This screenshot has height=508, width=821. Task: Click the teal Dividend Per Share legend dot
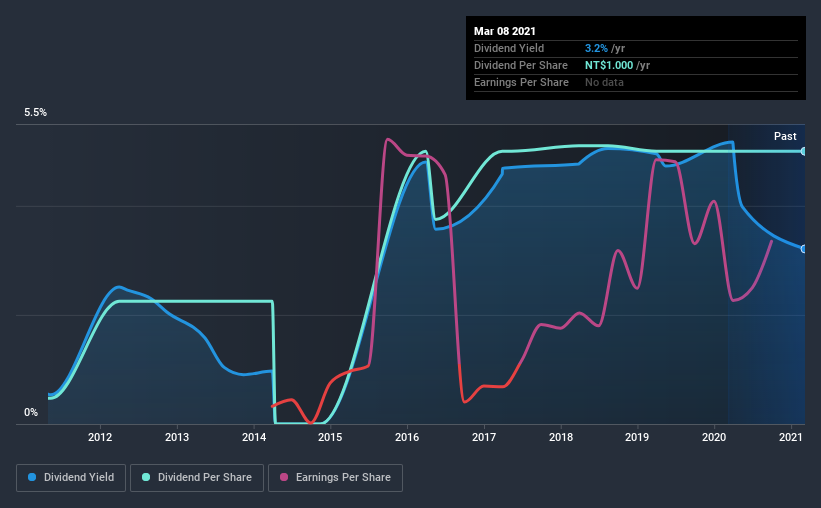click(146, 477)
